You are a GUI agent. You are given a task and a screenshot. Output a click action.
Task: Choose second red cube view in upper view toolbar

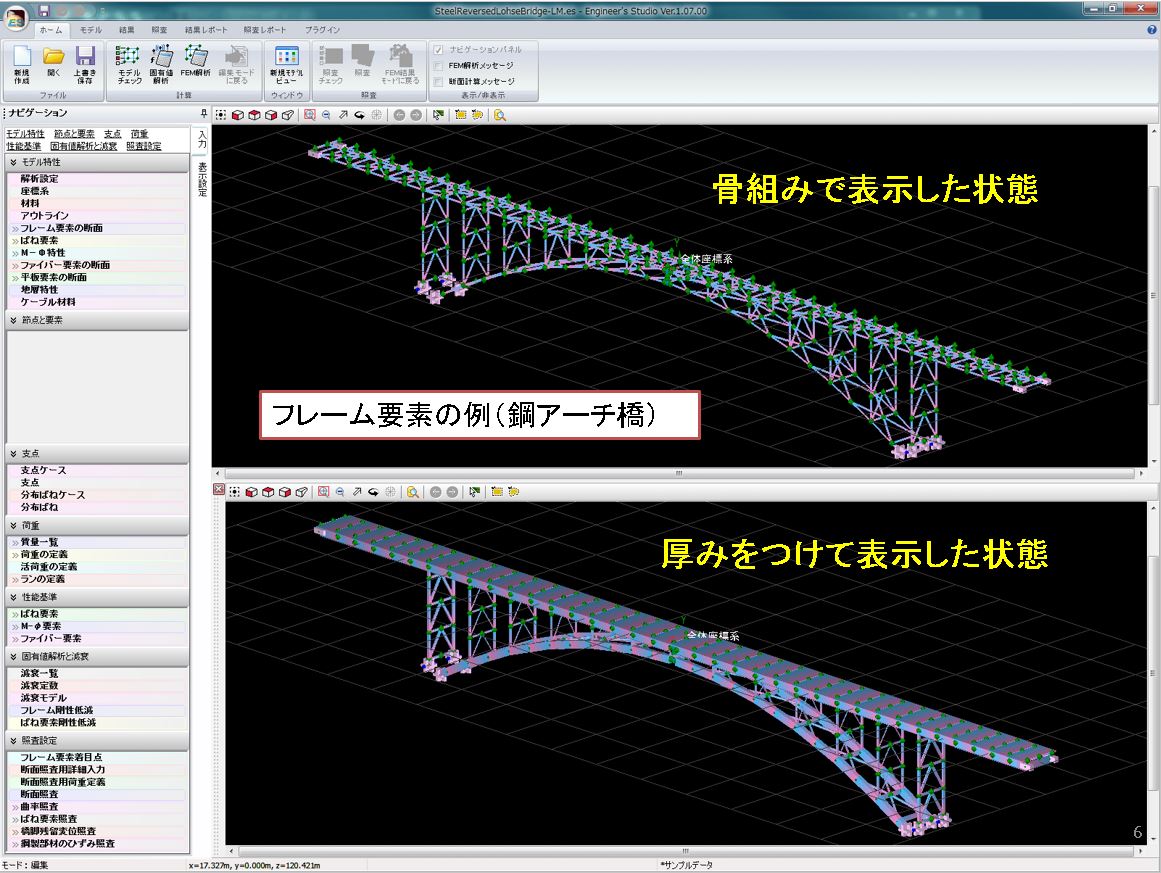click(x=254, y=115)
